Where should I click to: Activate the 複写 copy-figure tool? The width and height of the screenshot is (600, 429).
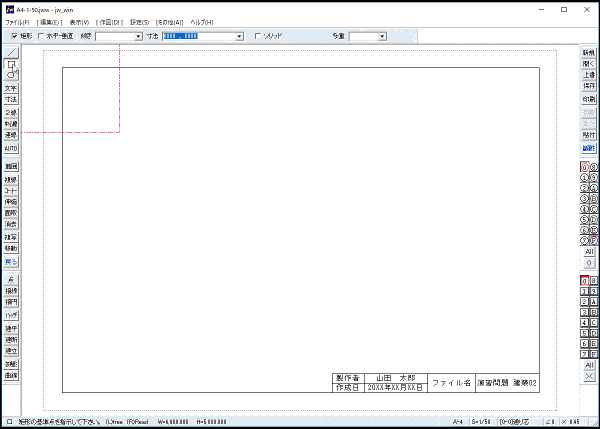tap(11, 237)
